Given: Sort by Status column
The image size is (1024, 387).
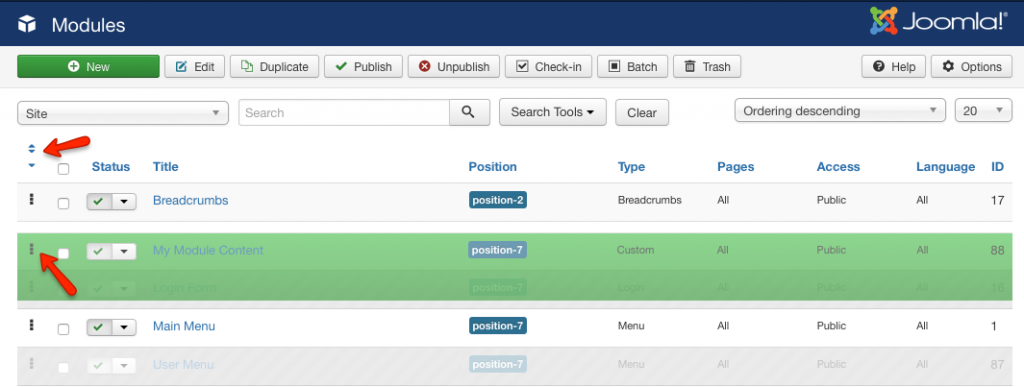Looking at the screenshot, I should (111, 167).
